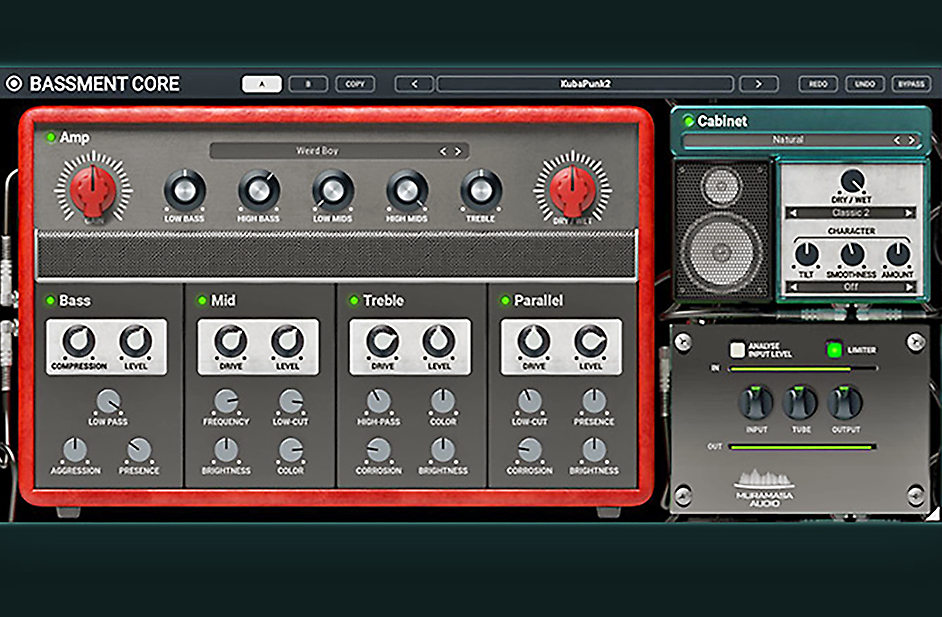Click the High Mids knob

click(407, 190)
